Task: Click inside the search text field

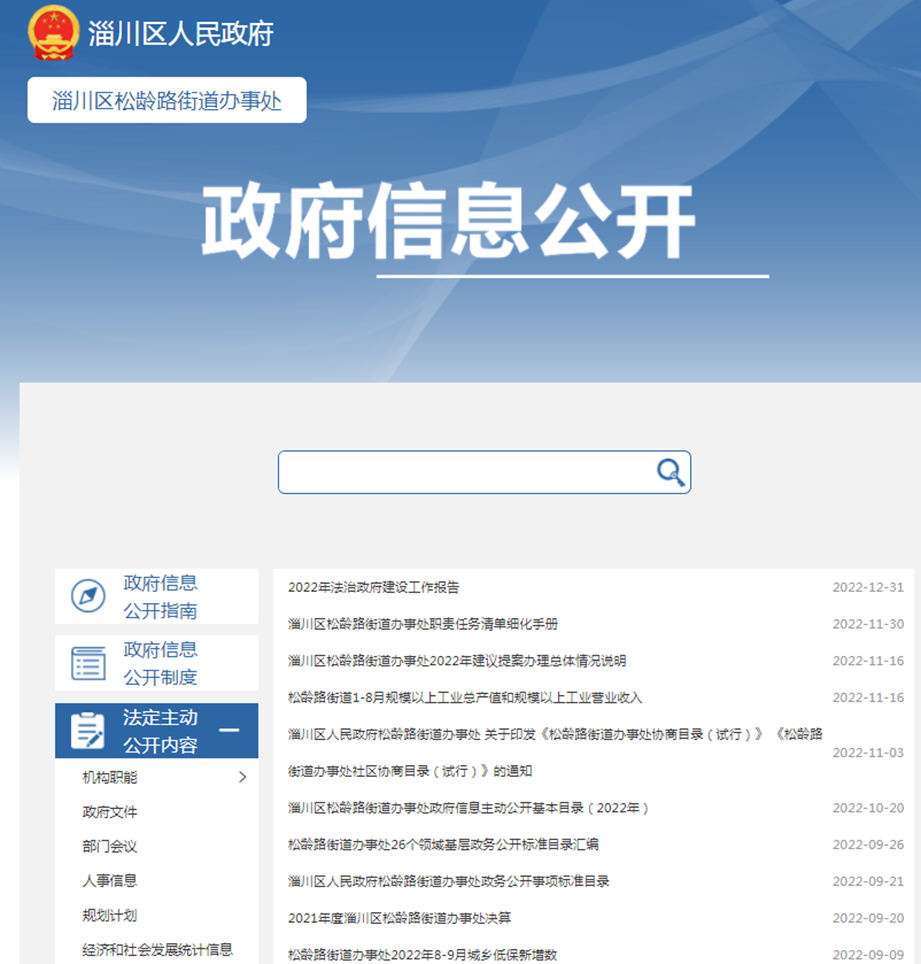Action: [465, 472]
